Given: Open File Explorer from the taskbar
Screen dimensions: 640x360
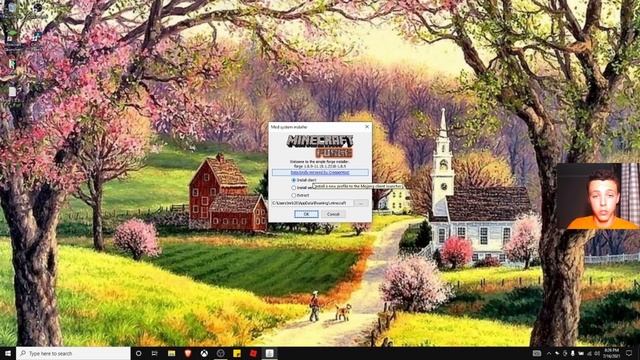Looking at the screenshot, I should point(171,353).
